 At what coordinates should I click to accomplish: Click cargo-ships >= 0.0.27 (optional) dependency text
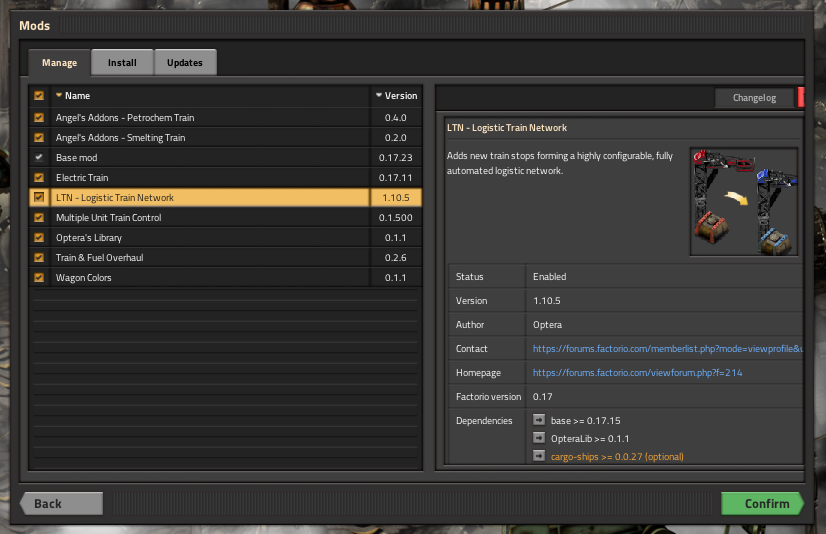pos(617,457)
